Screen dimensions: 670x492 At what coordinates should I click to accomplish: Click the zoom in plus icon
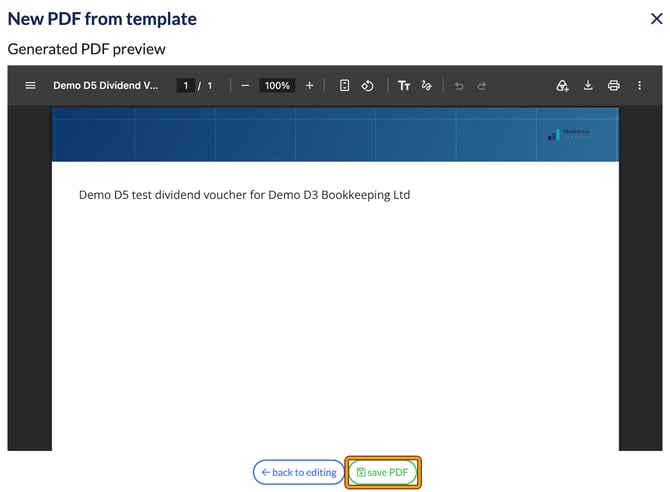[309, 85]
